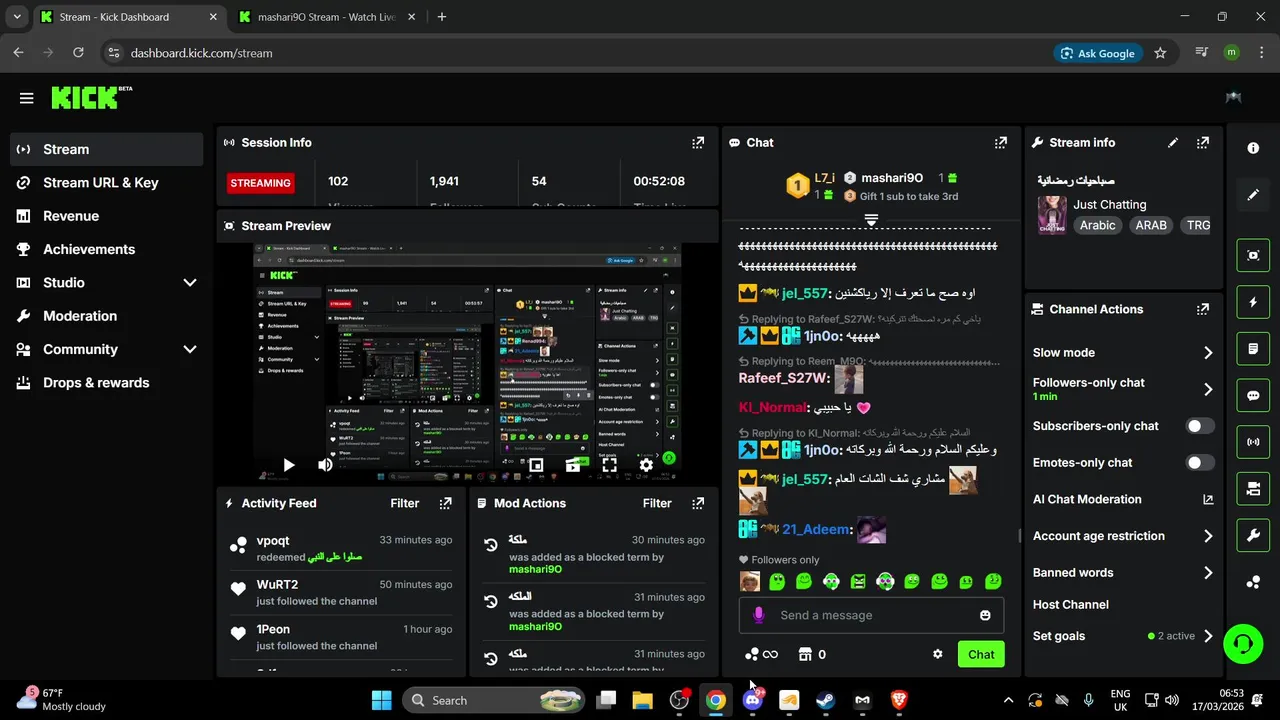Screen dimensions: 1280x720
Task: Click the lightning bolt icon in right sidebar
Action: click(1253, 302)
